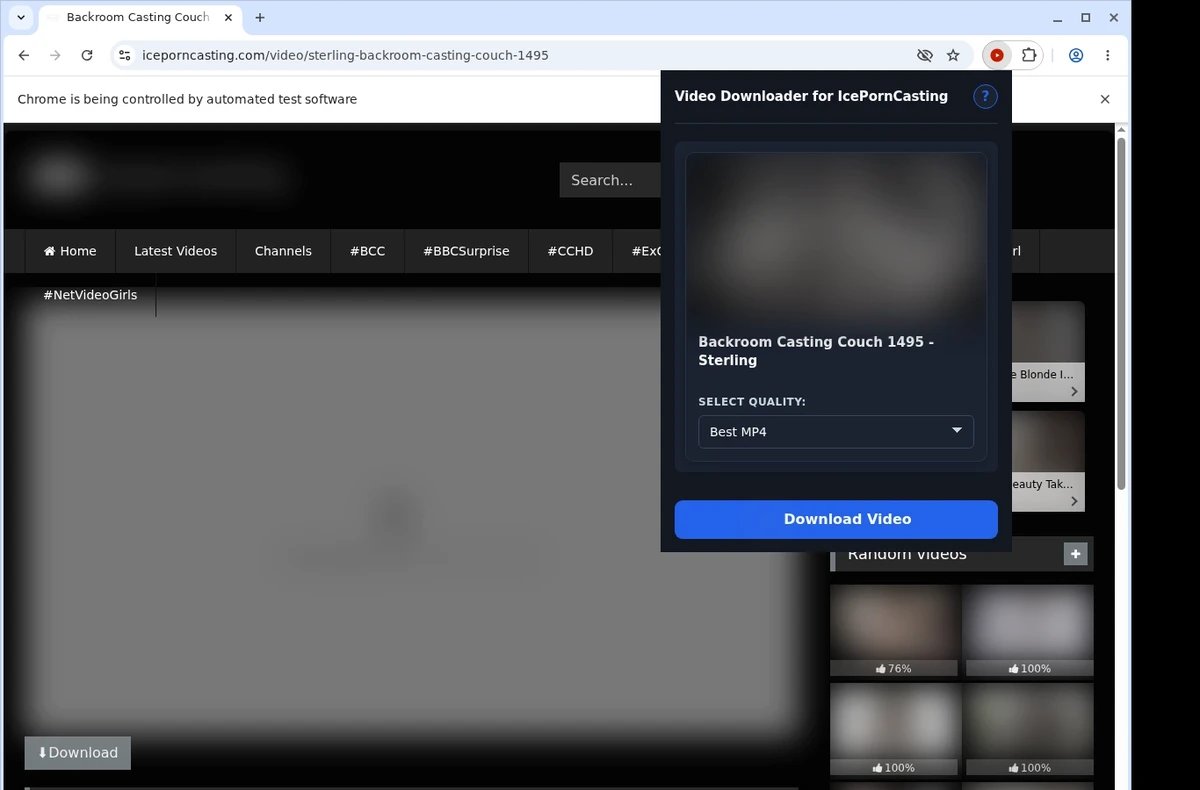Open a new browser tab with plus icon
The width and height of the screenshot is (1200, 790).
(x=260, y=17)
